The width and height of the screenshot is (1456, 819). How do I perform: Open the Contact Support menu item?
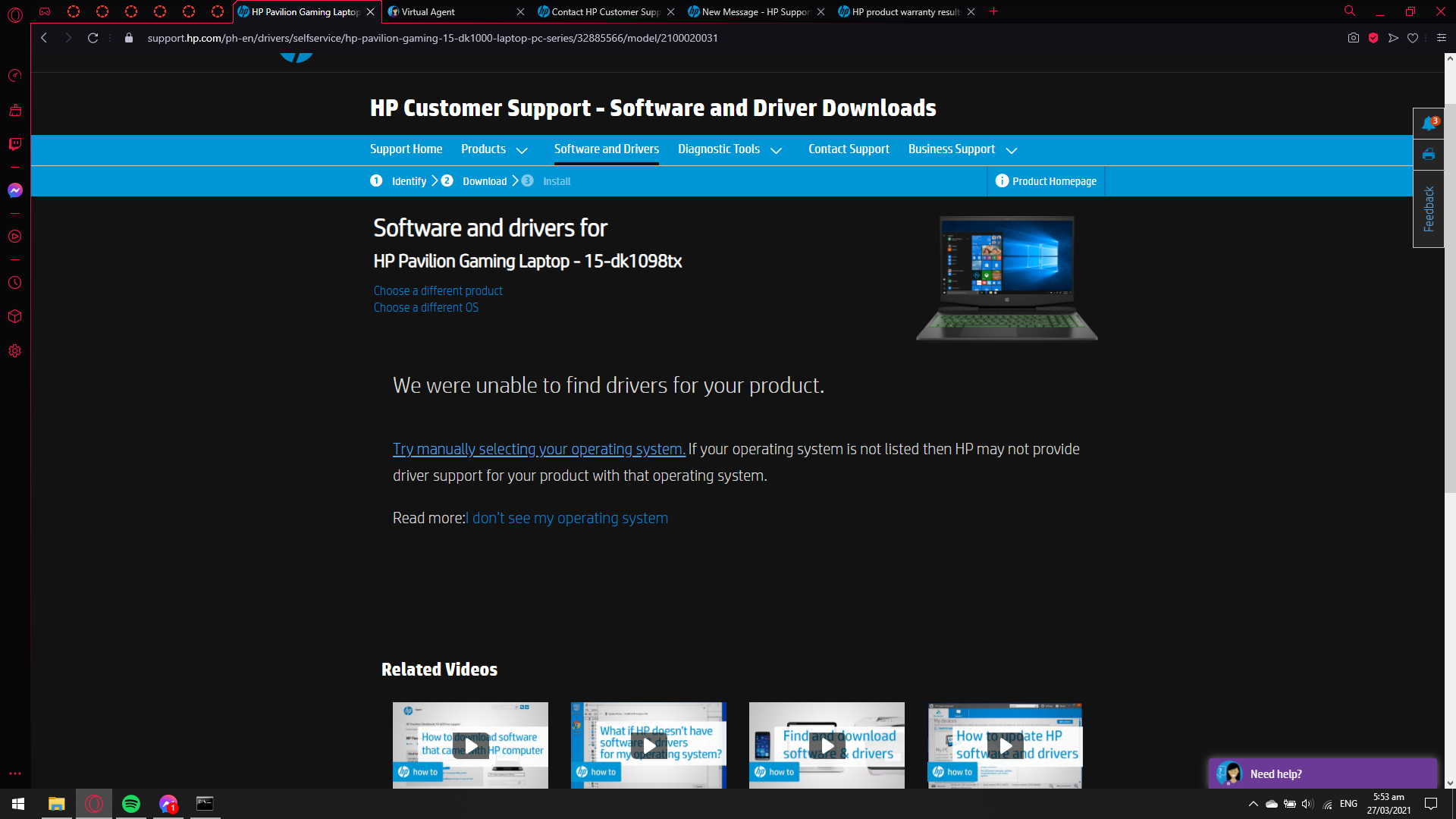tap(849, 149)
